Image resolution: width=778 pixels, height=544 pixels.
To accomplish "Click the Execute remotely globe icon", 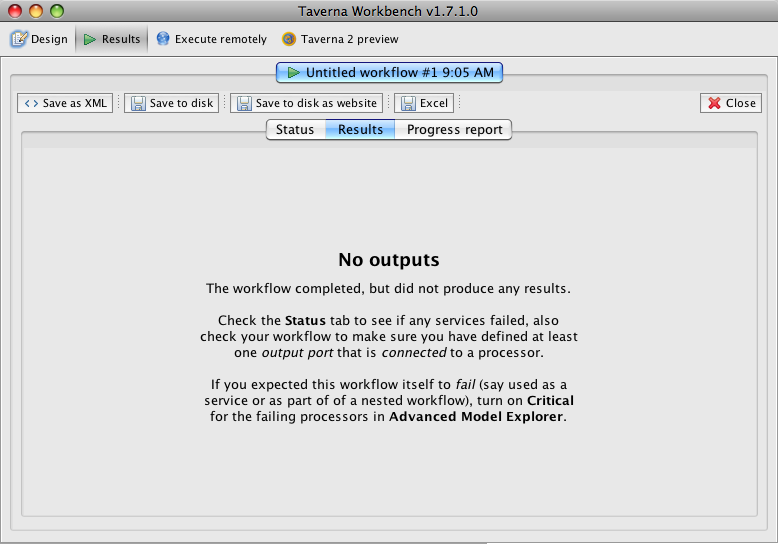I will click(x=163, y=39).
